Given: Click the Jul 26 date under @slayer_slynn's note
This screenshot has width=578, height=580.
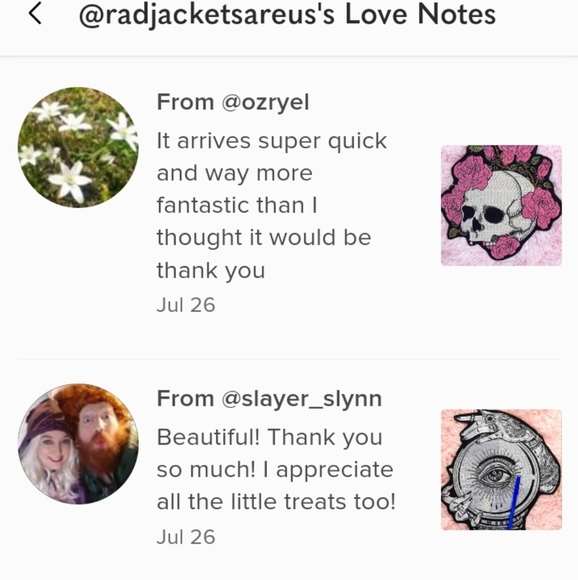Looking at the screenshot, I should (186, 537).
